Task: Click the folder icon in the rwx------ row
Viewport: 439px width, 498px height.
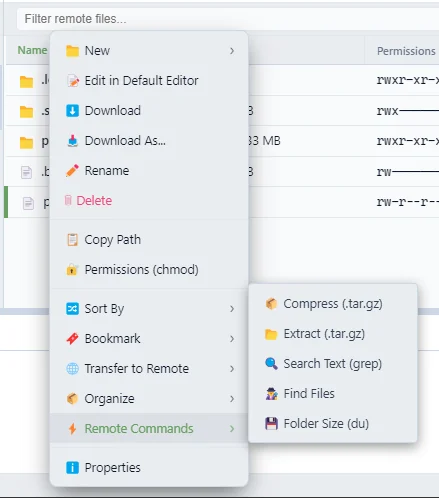Action: point(26,112)
